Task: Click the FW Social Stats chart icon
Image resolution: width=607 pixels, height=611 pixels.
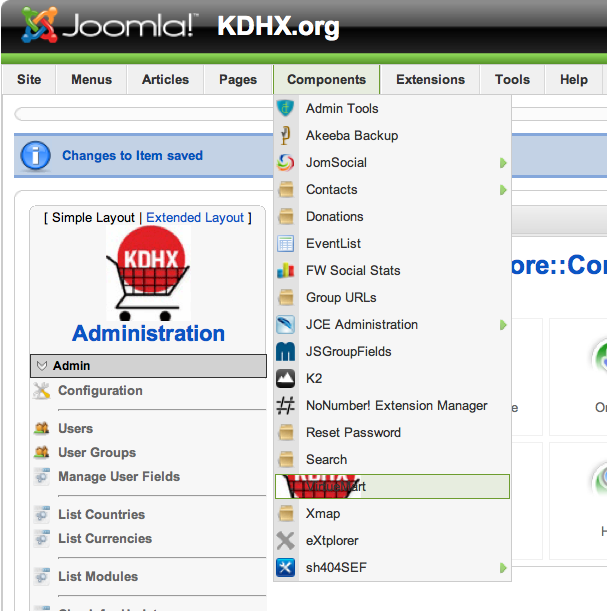Action: (286, 270)
